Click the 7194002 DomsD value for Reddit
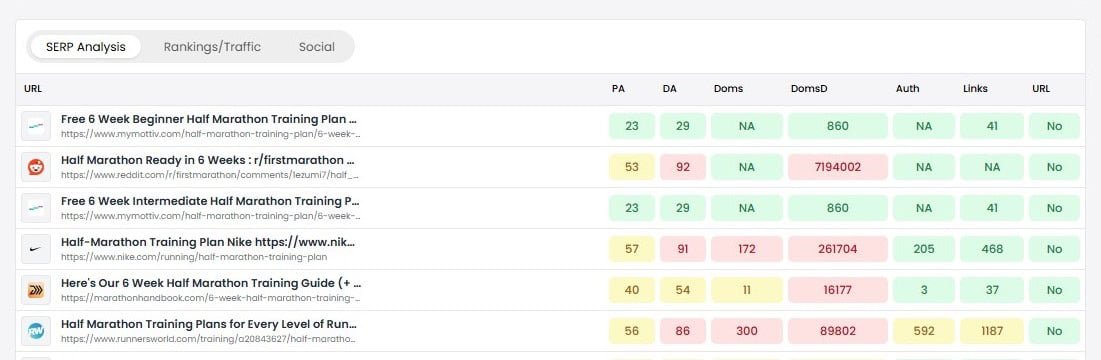Image resolution: width=1101 pixels, height=360 pixels. coord(838,167)
